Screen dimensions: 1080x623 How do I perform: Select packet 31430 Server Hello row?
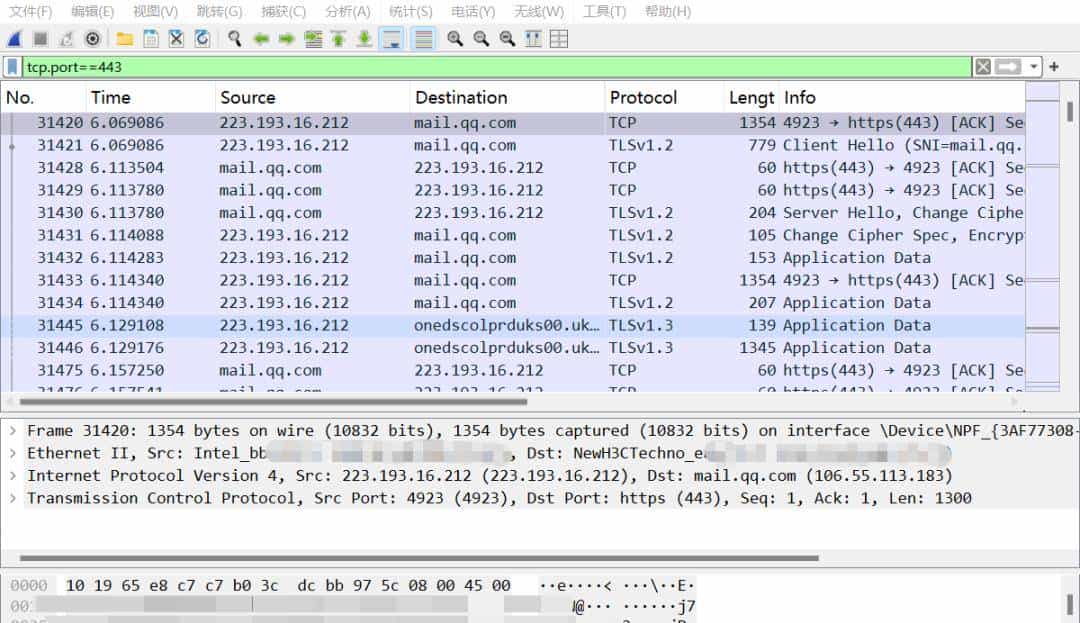(x=513, y=213)
